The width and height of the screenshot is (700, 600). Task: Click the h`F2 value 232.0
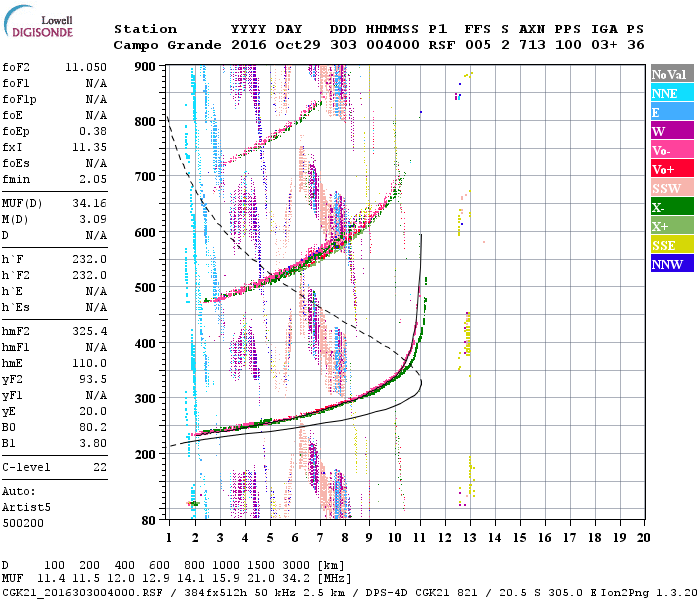coord(89,275)
